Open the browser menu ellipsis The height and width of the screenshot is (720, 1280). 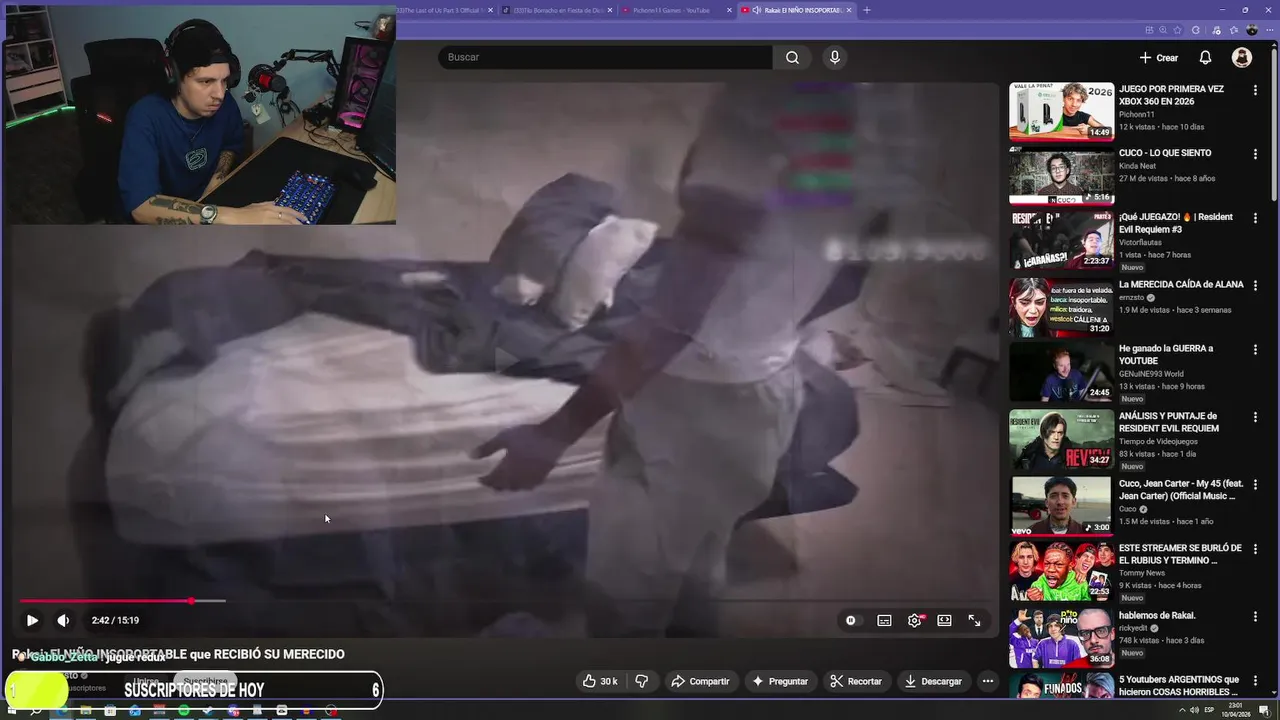(x=1268, y=30)
